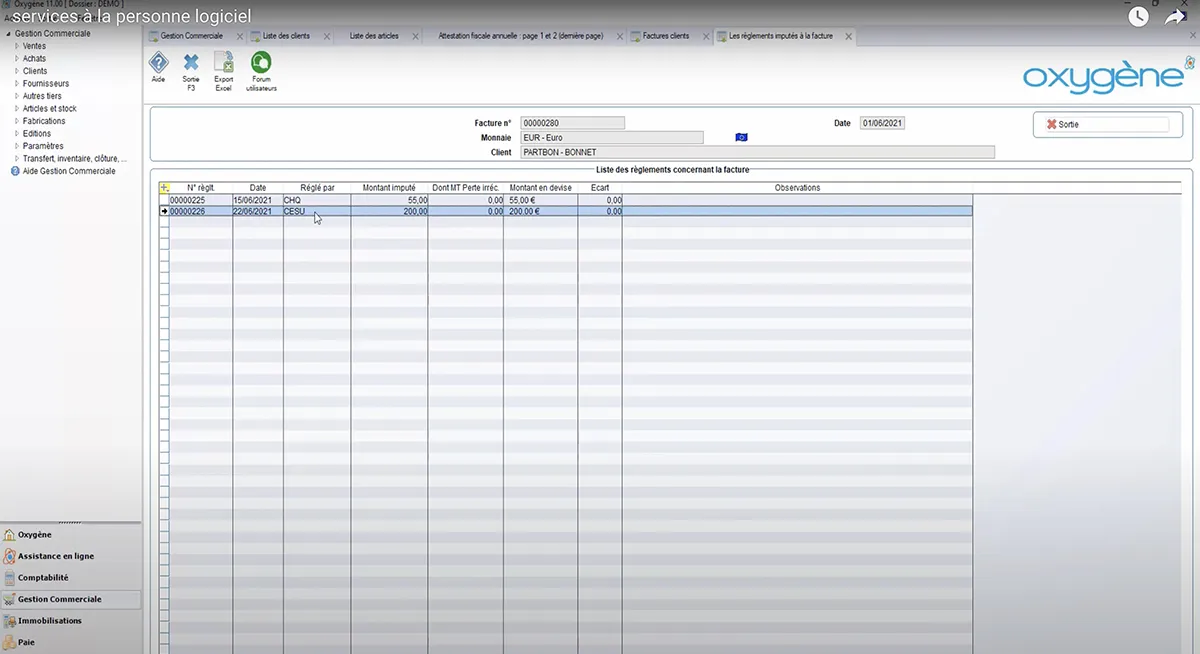Expand the Clients tree node

(x=17, y=71)
